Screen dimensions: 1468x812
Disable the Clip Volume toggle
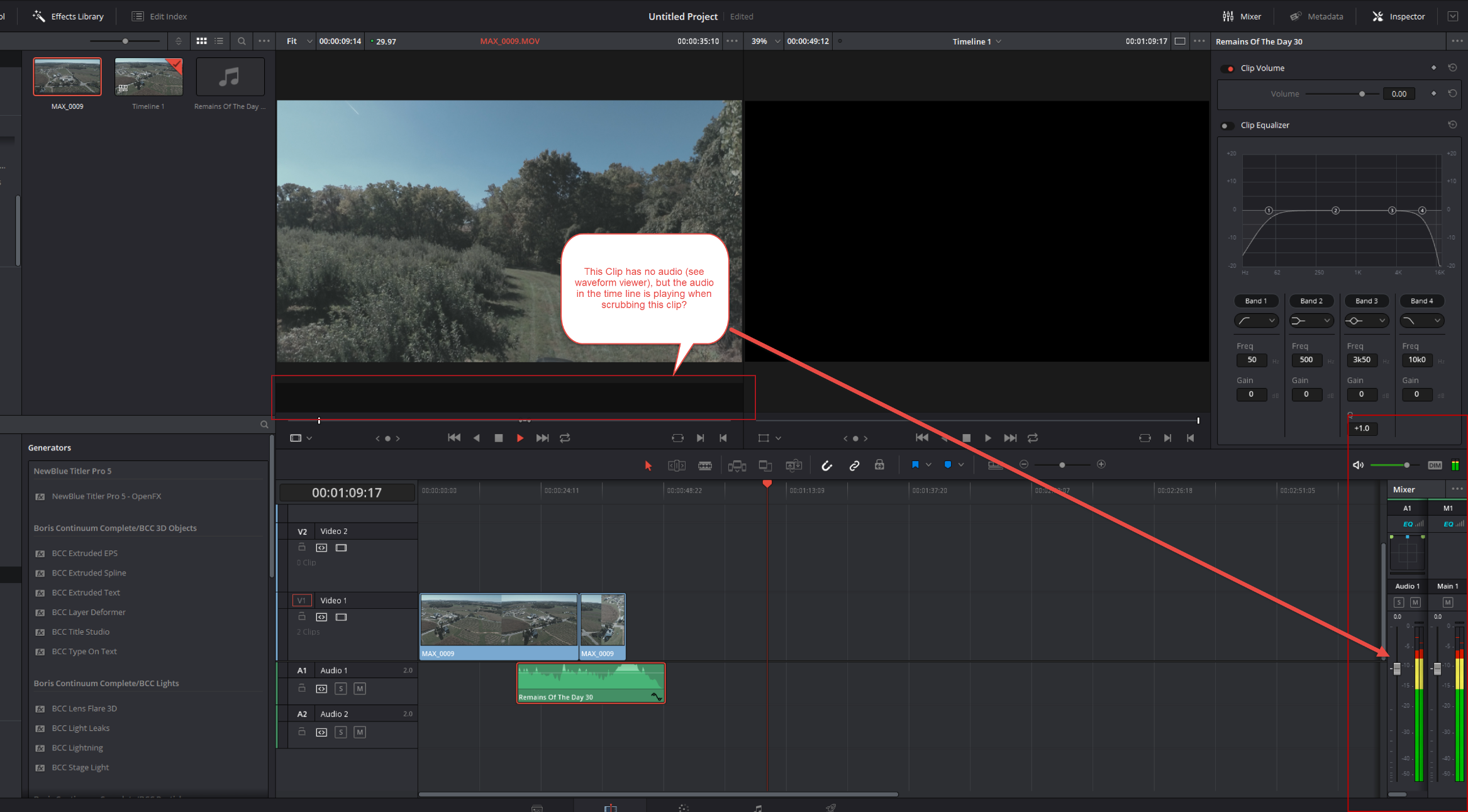click(1228, 69)
